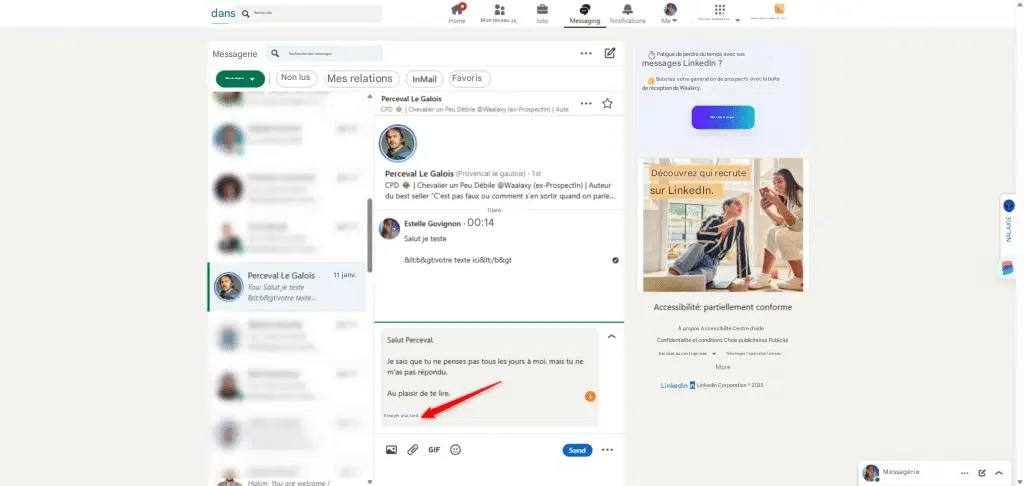Open the Jobs briefcase icon

click(542, 13)
